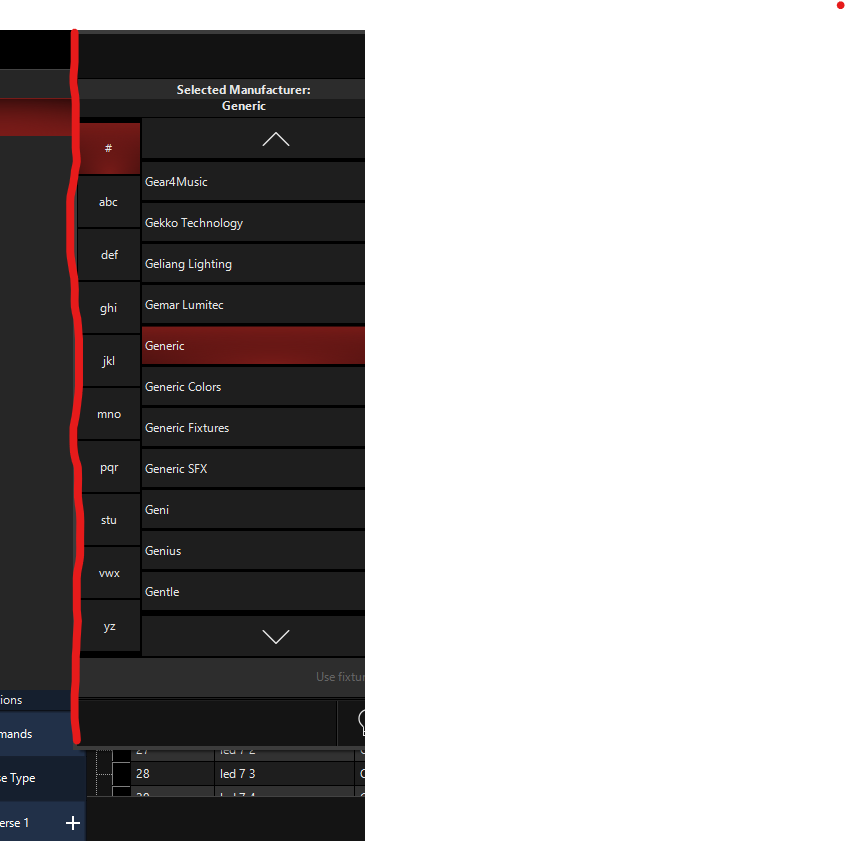Select fixture number 28 cell

(x=172, y=774)
